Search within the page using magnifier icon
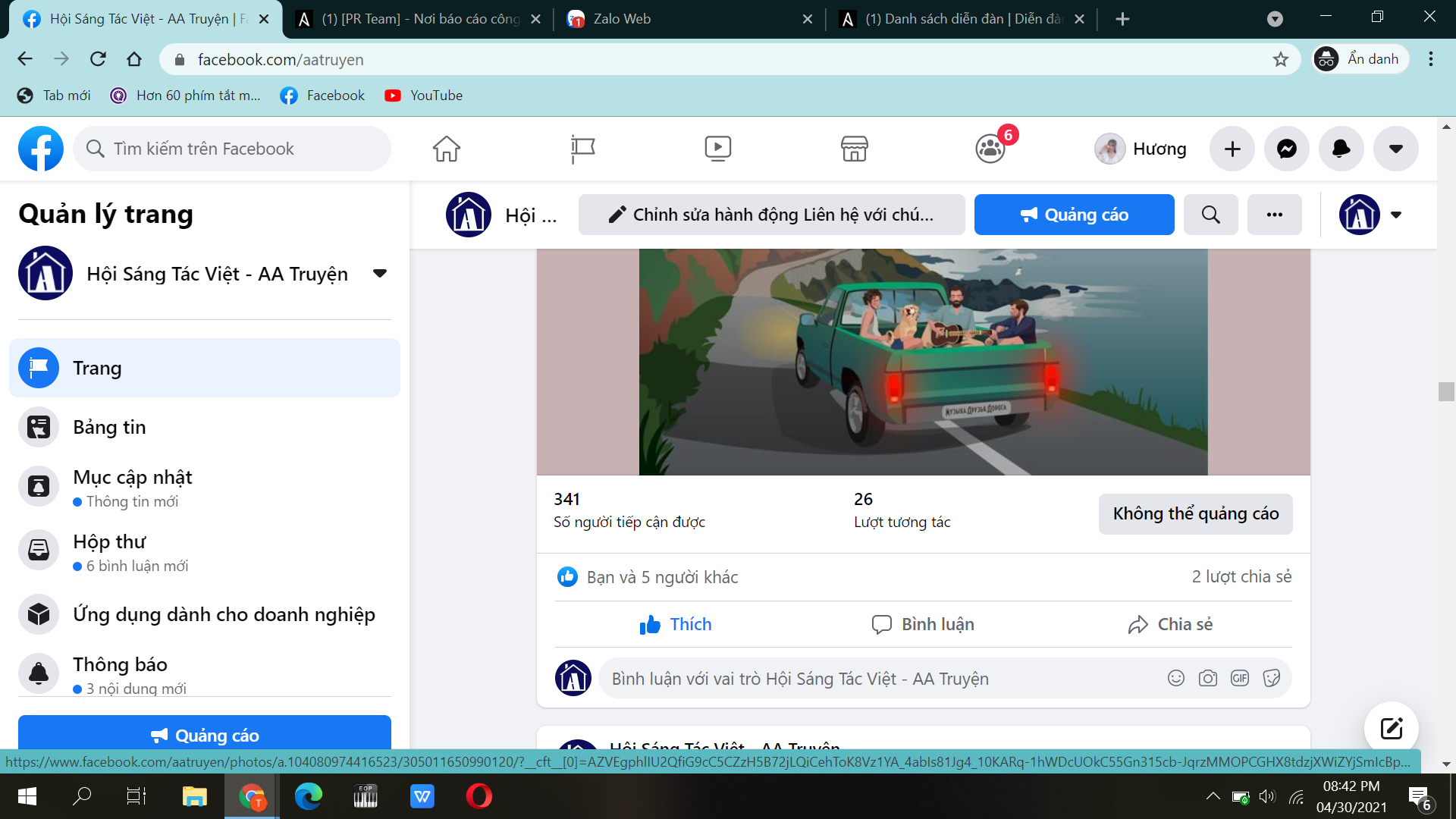 point(1210,215)
